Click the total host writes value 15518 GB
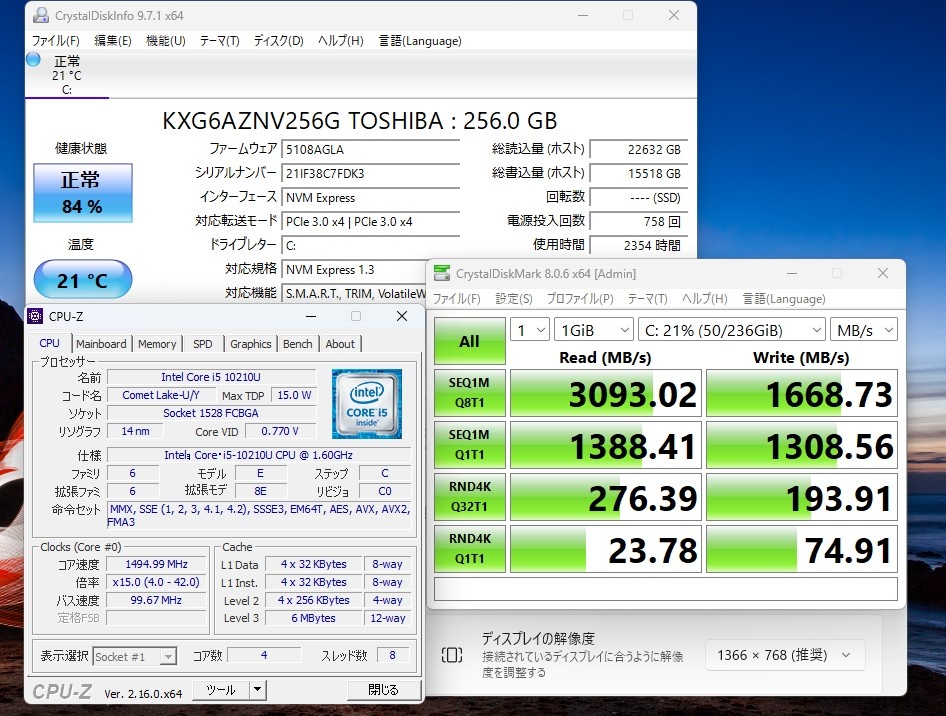 coord(638,174)
